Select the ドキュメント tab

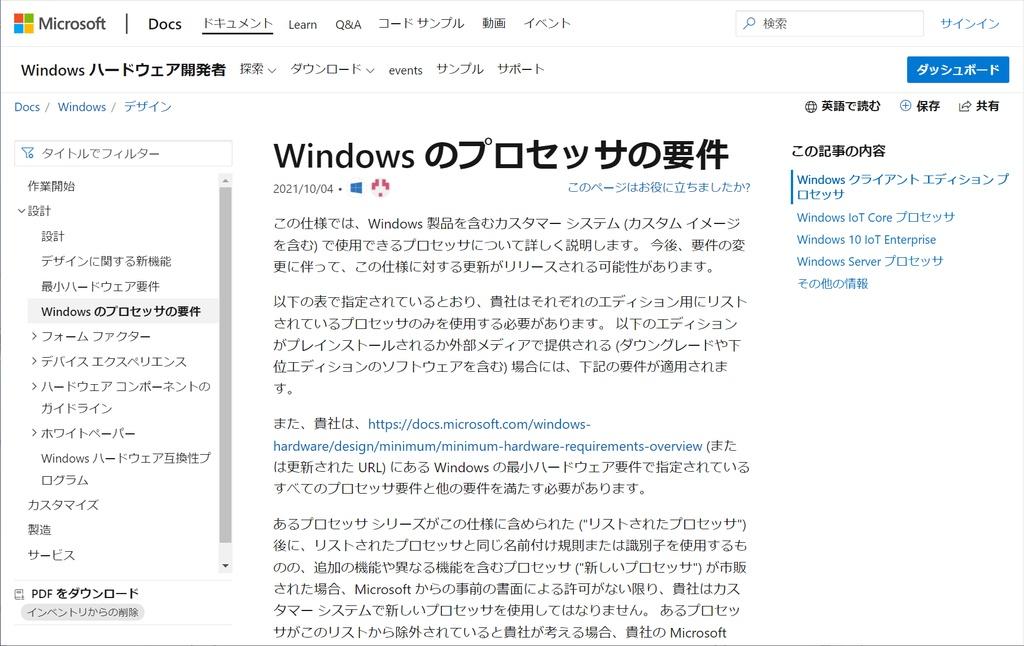pyautogui.click(x=237, y=24)
